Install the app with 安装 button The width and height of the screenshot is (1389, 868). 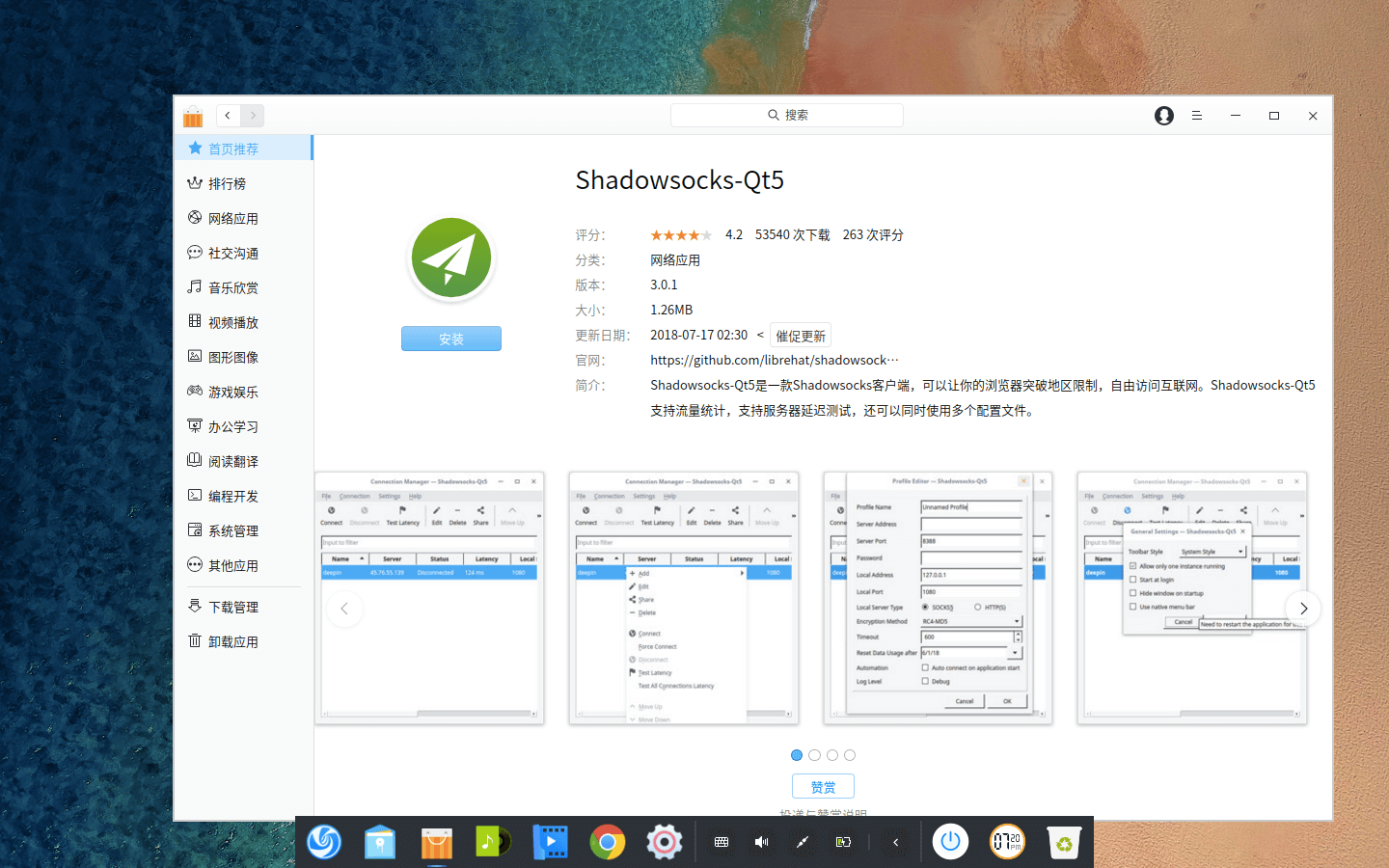click(451, 339)
